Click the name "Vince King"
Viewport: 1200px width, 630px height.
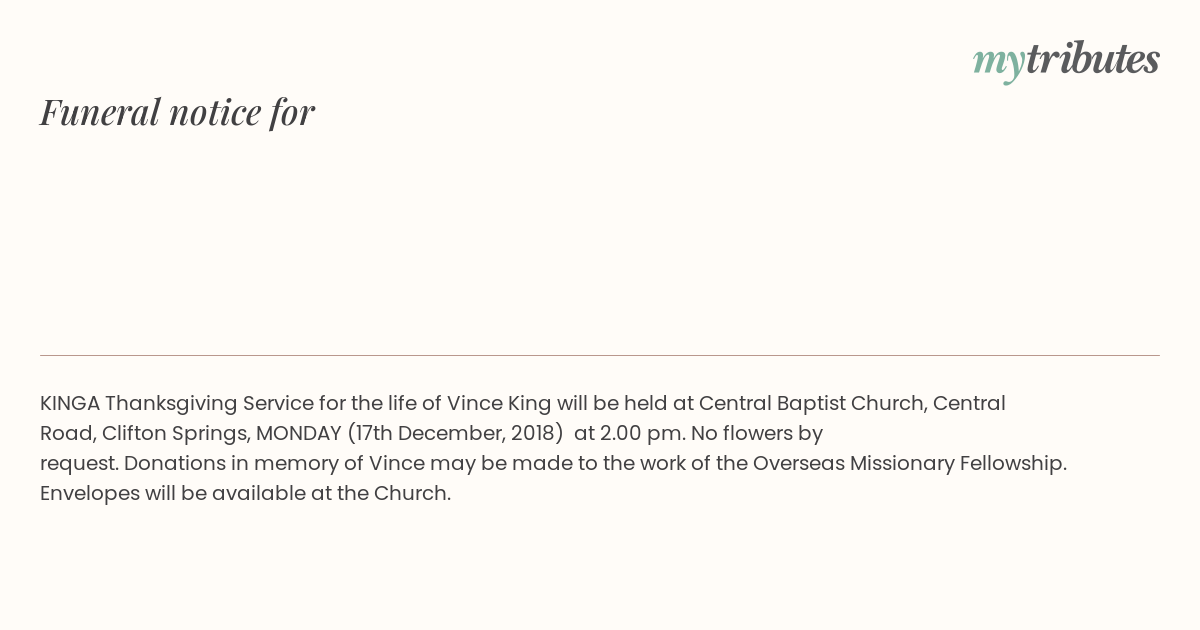point(499,403)
